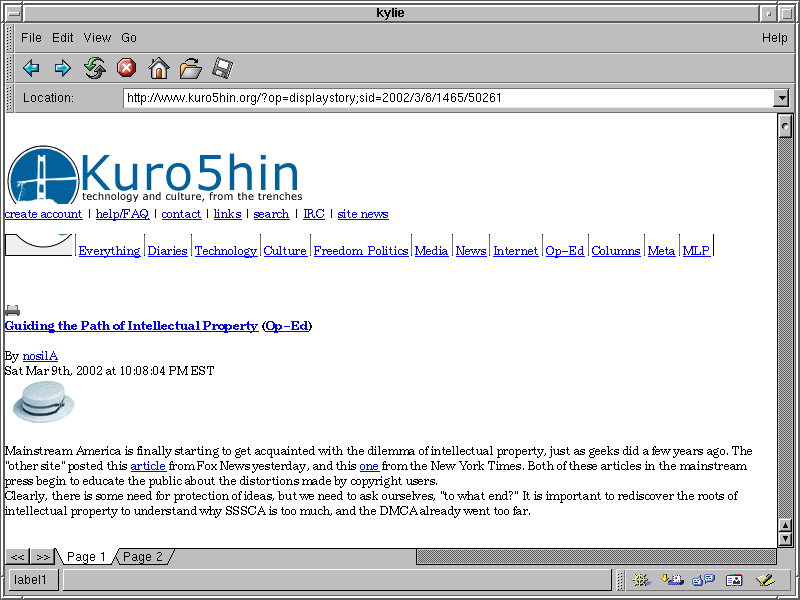The image size is (800, 600).
Task: Open the Guiding the Path of Intellectual Property title
Action: (x=131, y=326)
